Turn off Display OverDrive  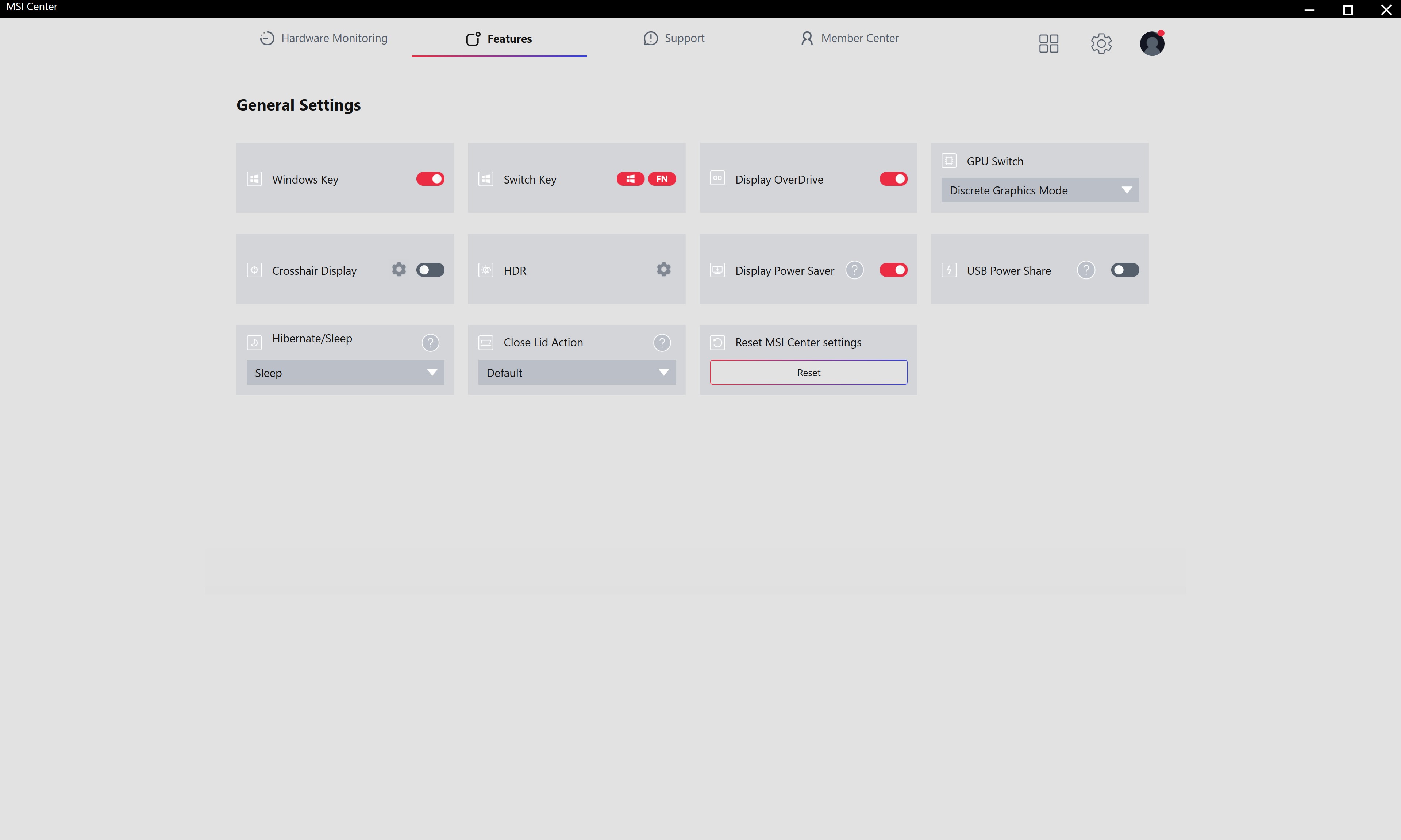point(893,179)
